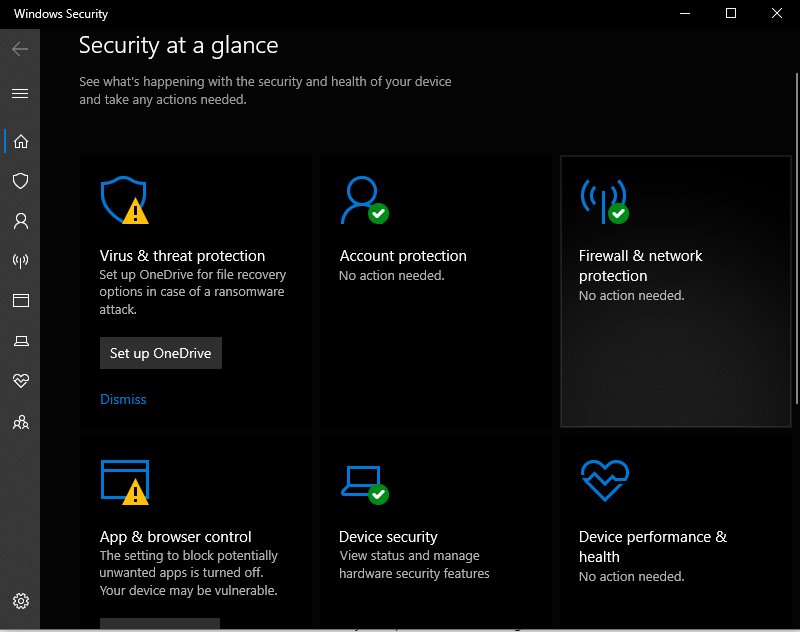The width and height of the screenshot is (800, 632).
Task: Open Account protection person icon in sidebar
Action: click(x=20, y=221)
